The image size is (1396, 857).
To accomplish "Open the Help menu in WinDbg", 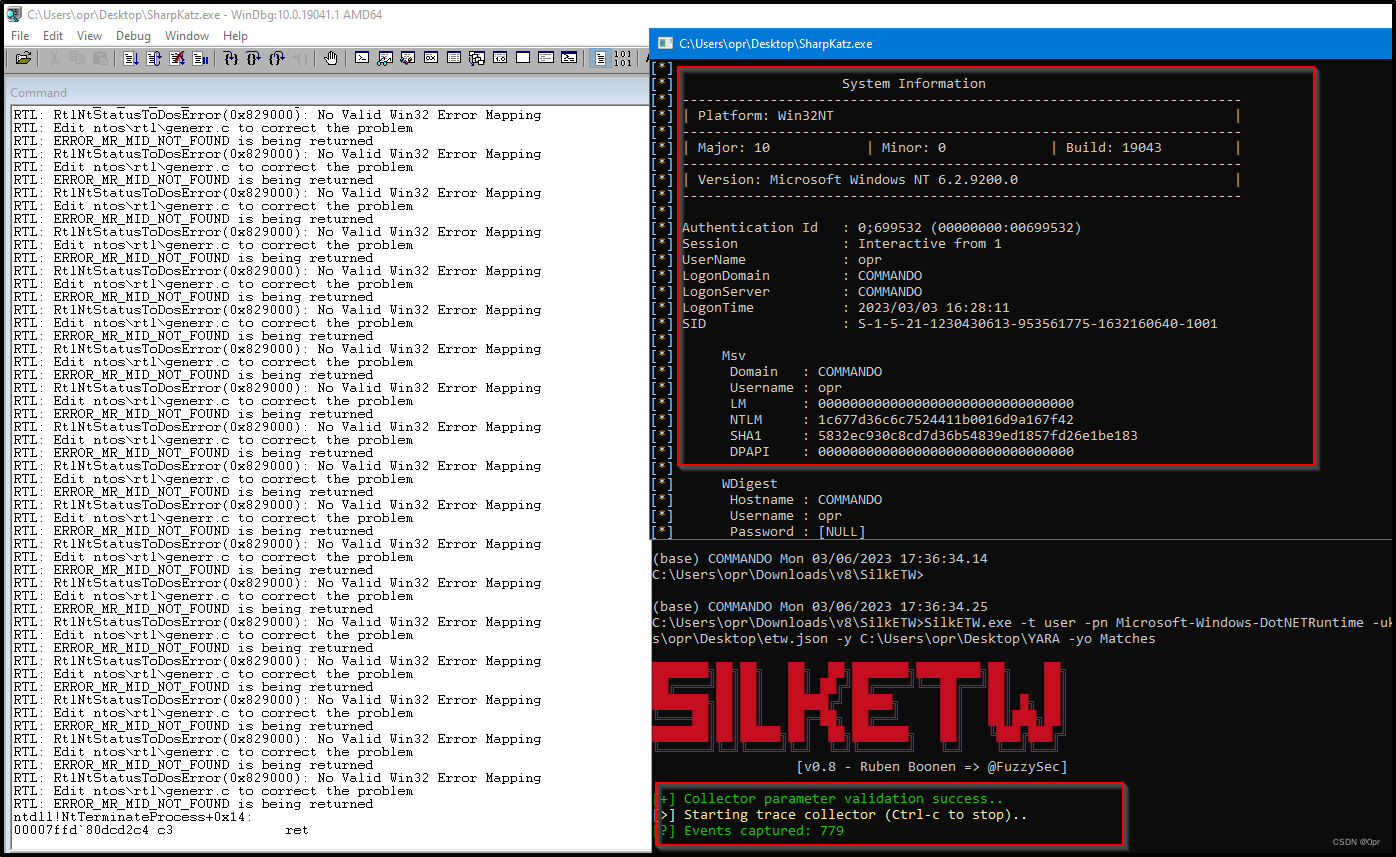I will coord(235,35).
